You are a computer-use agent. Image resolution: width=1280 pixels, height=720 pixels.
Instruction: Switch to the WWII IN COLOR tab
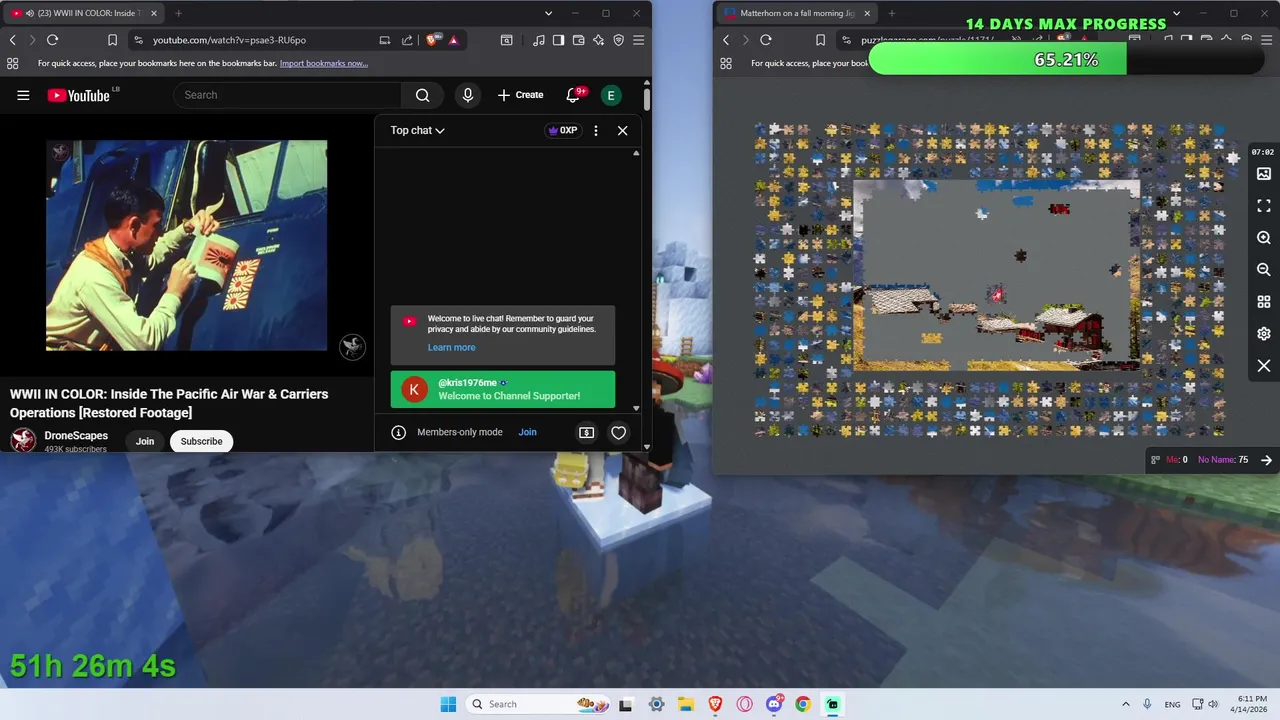(83, 13)
